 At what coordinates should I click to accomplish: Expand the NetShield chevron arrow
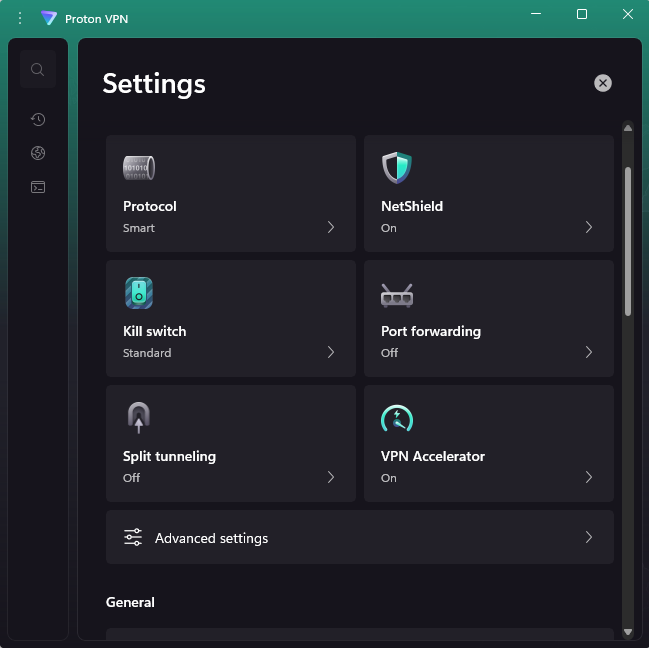589,227
